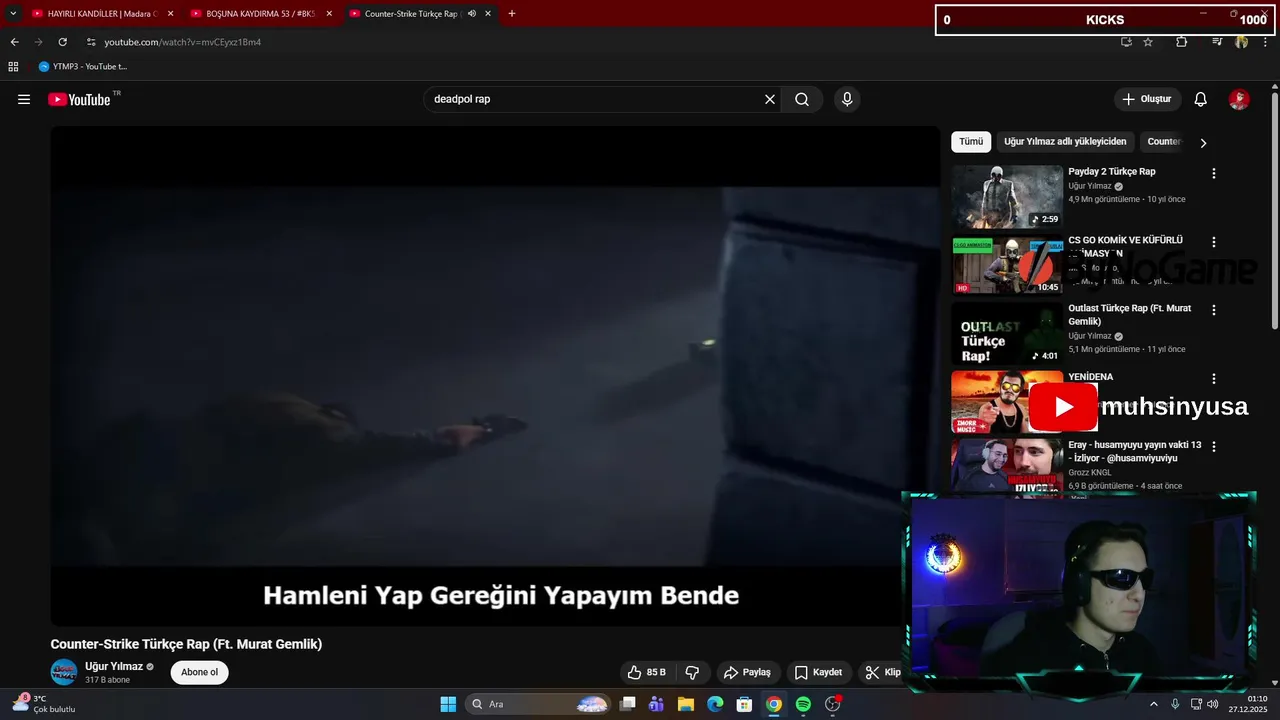1280x720 pixels.
Task: Open the Windows Start menu
Action: 448,704
